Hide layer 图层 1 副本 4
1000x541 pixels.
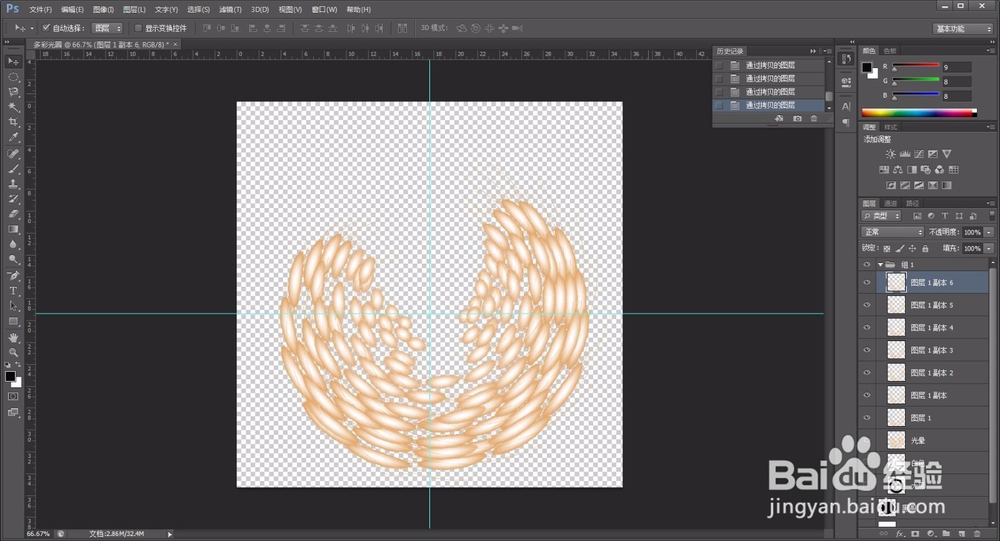tap(867, 327)
